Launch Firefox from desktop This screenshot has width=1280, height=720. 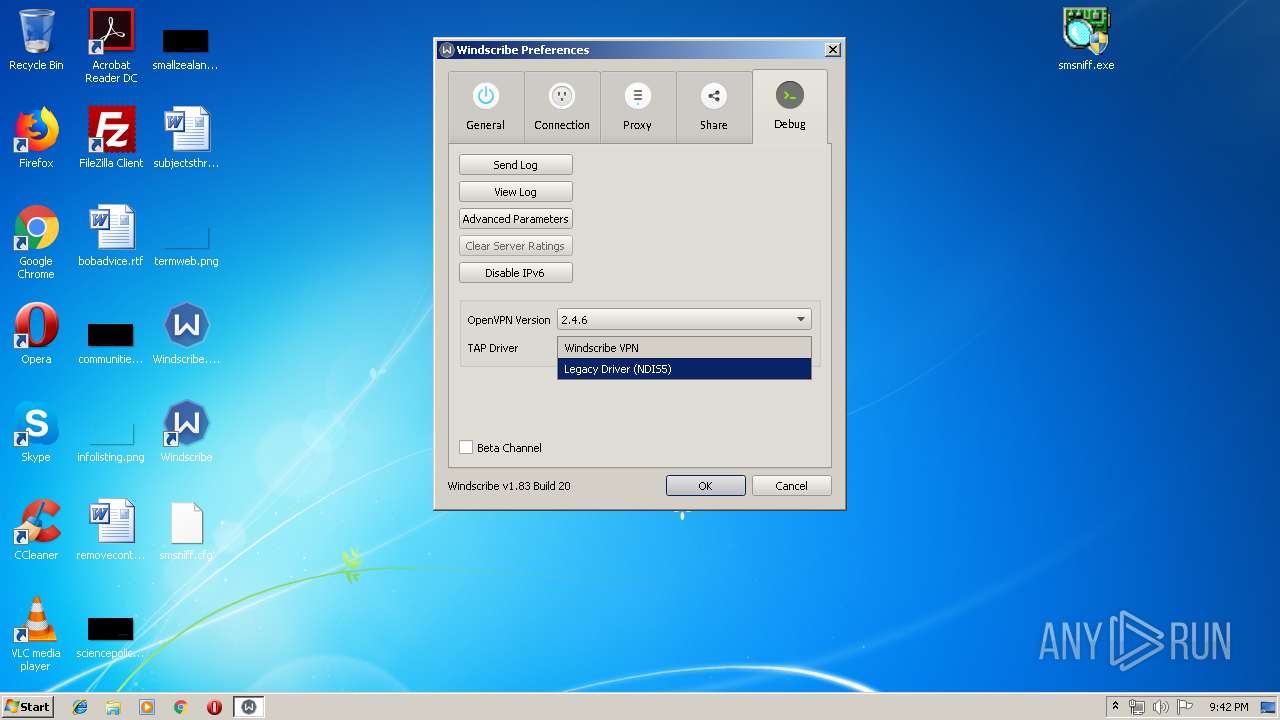(36, 138)
